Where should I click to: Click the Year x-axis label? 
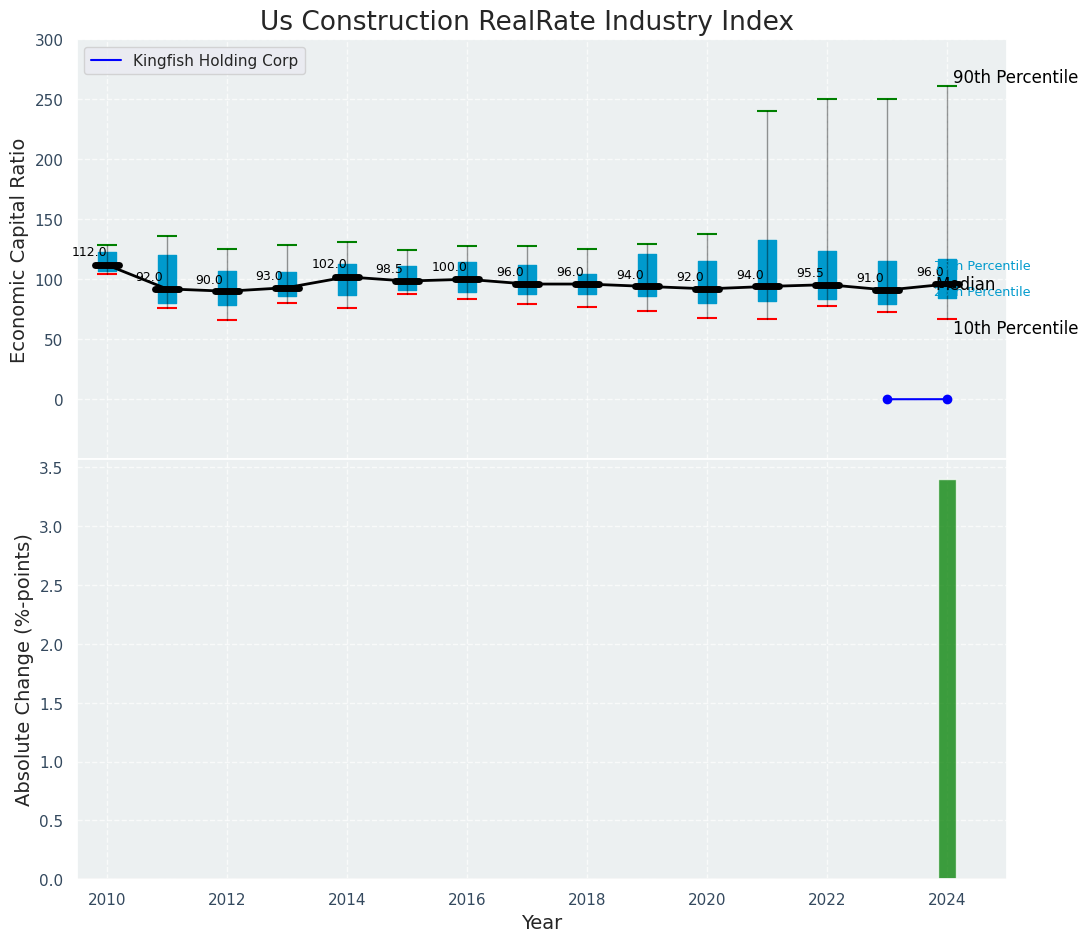pos(541,922)
